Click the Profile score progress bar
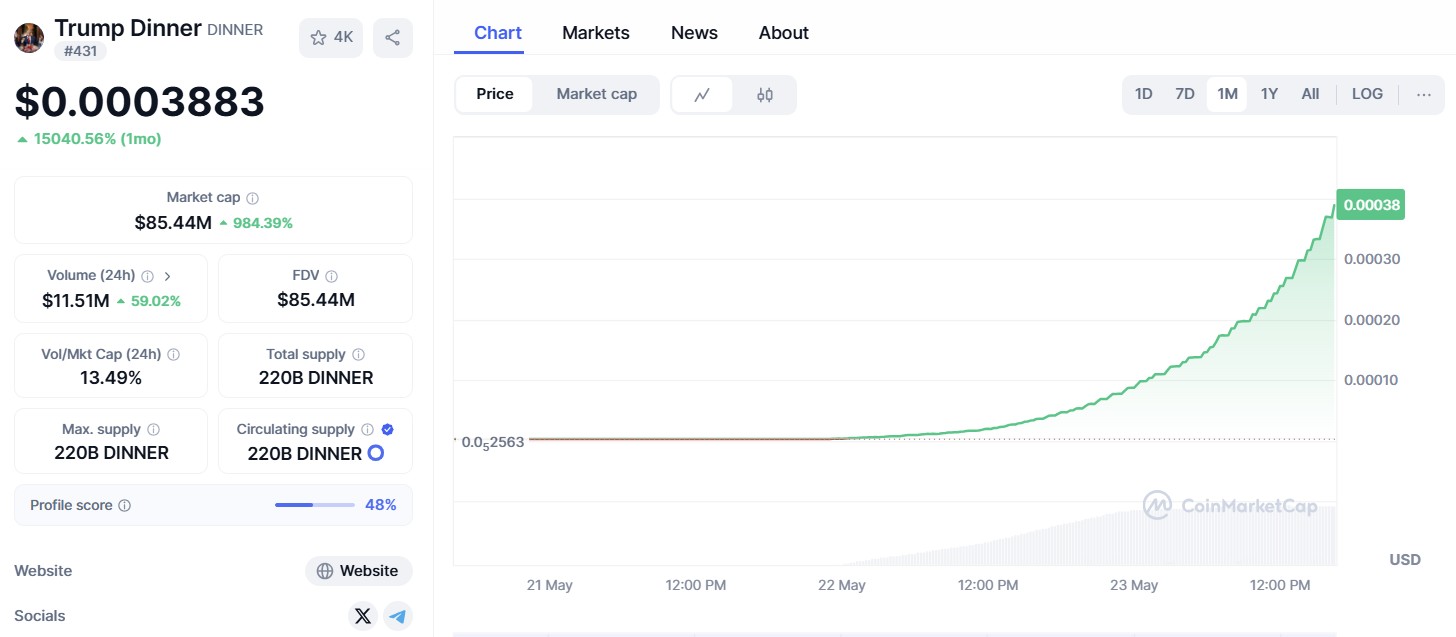1456x637 pixels. pos(314,505)
